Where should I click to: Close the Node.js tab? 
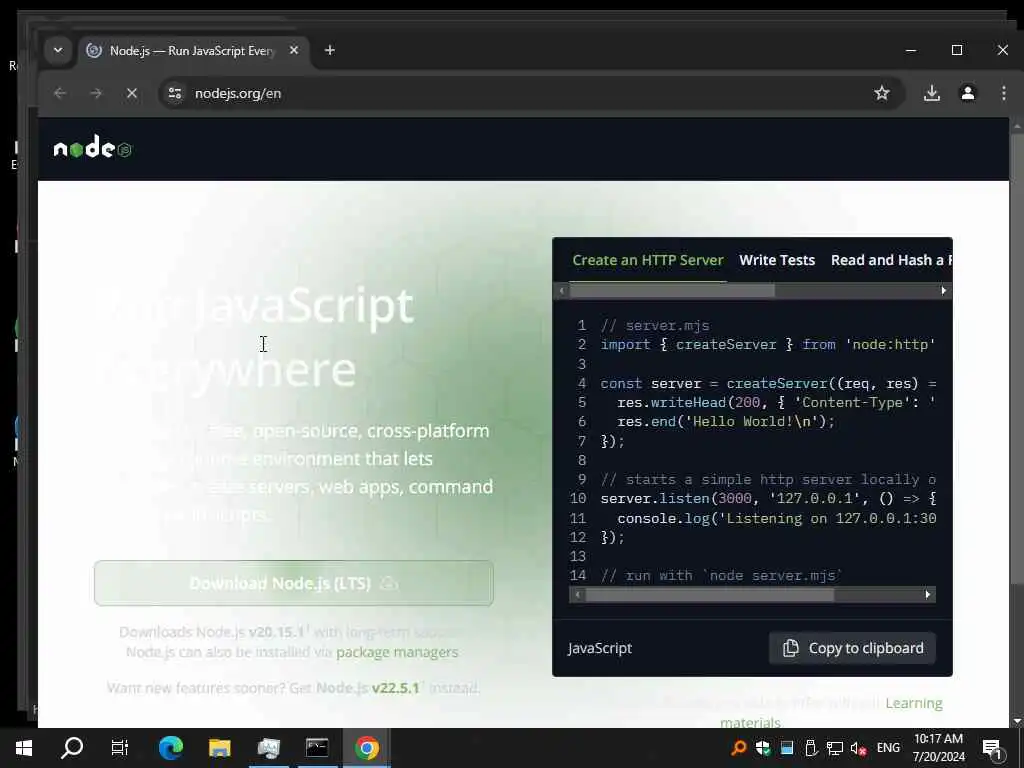294,50
